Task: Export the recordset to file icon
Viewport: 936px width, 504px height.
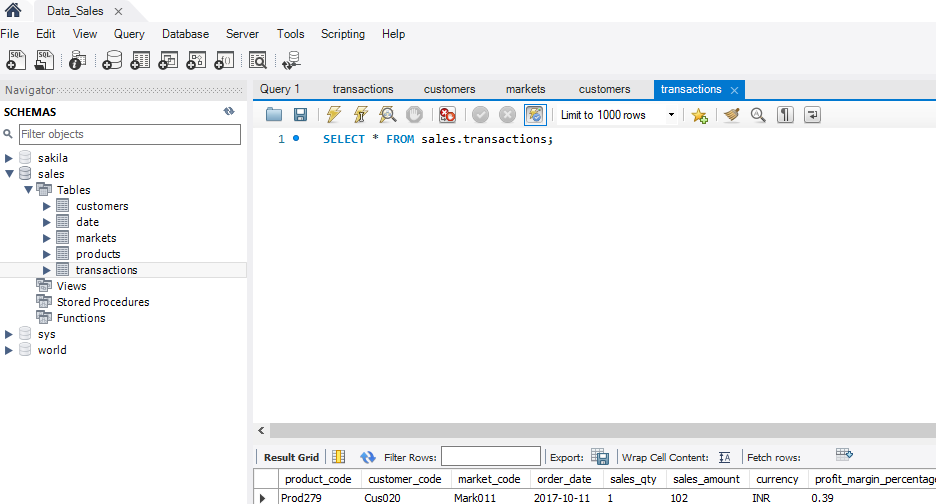Action: pyautogui.click(x=600, y=457)
